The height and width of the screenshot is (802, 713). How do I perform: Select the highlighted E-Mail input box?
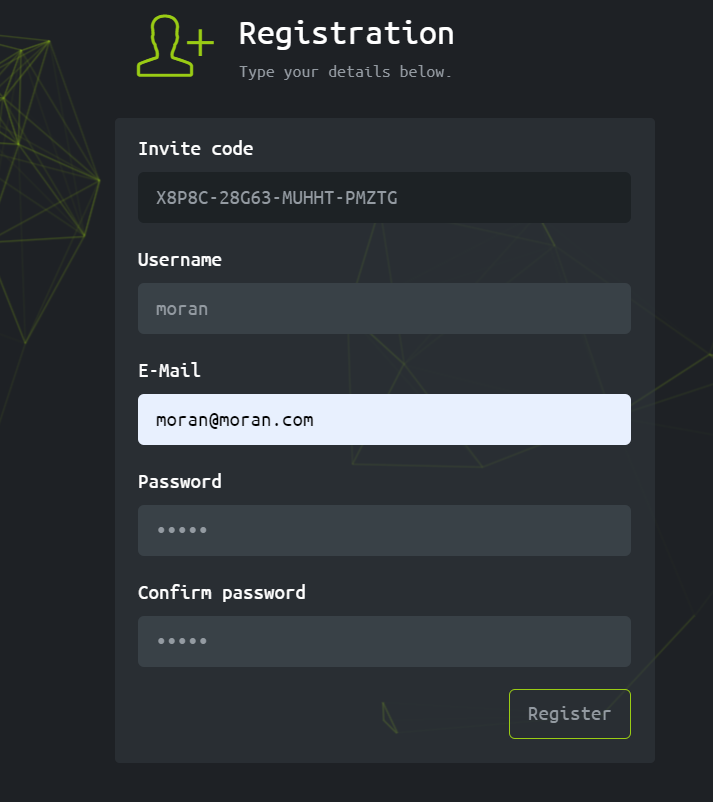[384, 420]
